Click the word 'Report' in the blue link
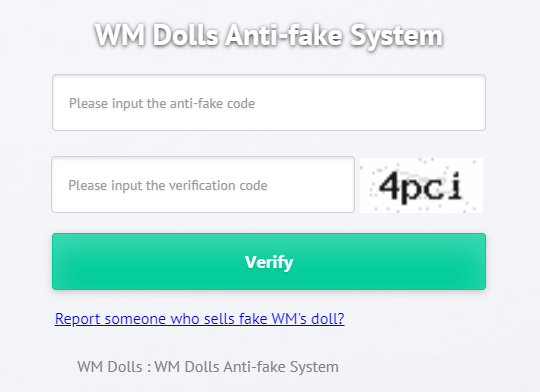Image resolution: width=540 pixels, height=392 pixels. click(x=77, y=319)
